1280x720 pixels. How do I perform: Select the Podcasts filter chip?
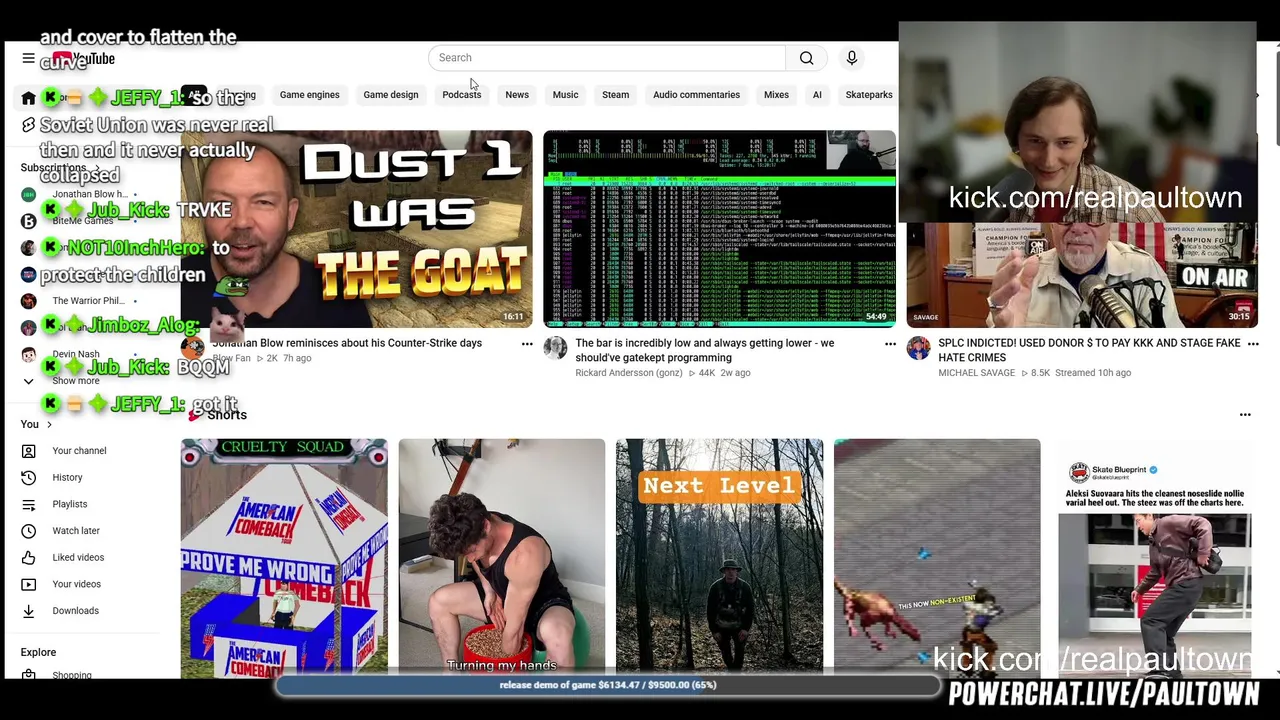point(461,95)
